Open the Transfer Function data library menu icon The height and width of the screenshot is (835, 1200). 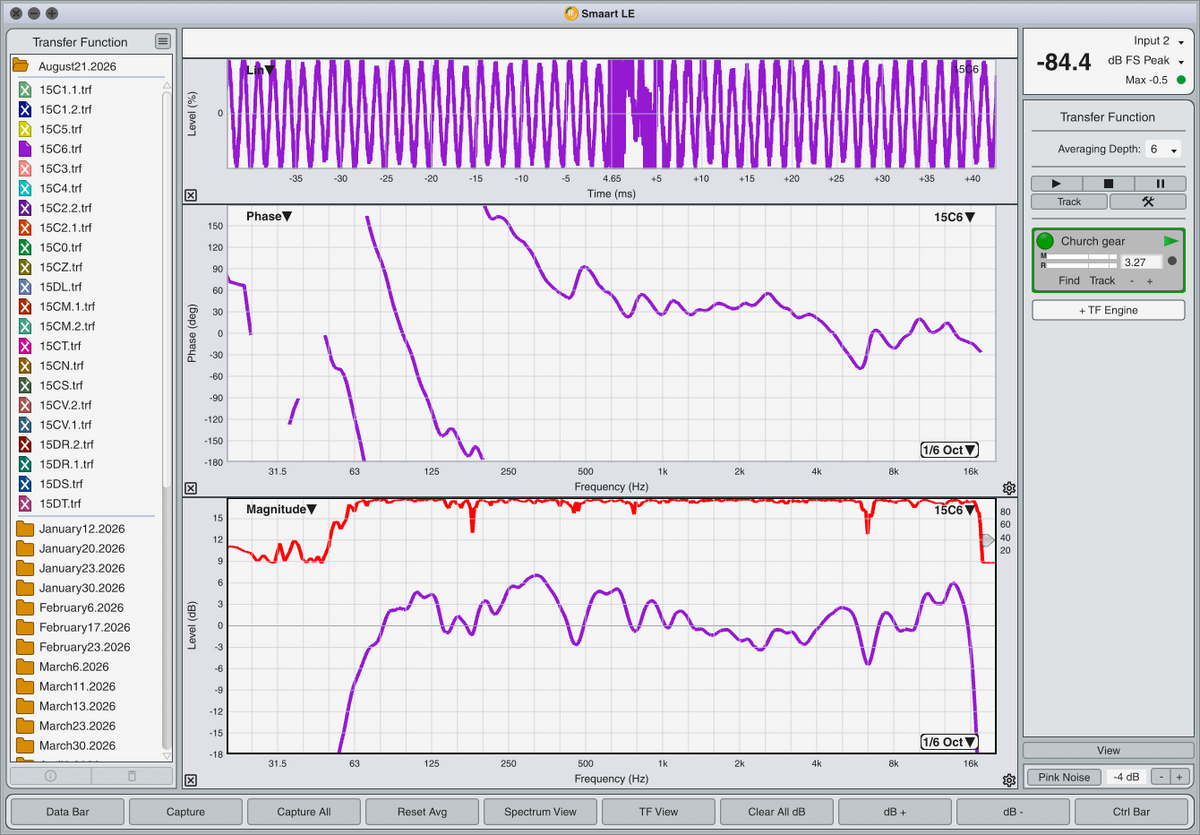coord(163,41)
